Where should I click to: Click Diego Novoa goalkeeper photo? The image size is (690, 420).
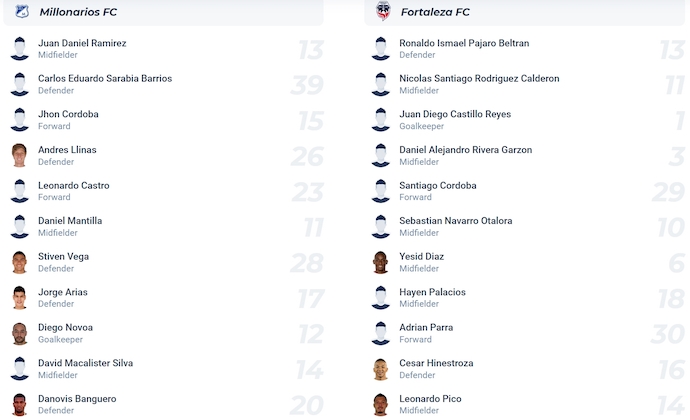pyautogui.click(x=19, y=333)
